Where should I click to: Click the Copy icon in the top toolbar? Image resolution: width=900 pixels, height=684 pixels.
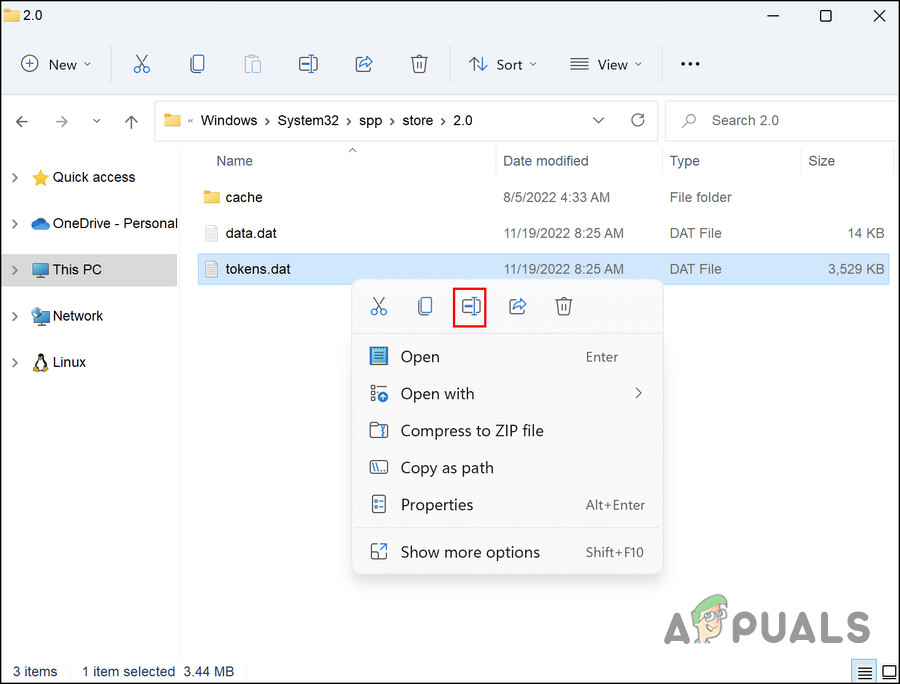tap(197, 64)
